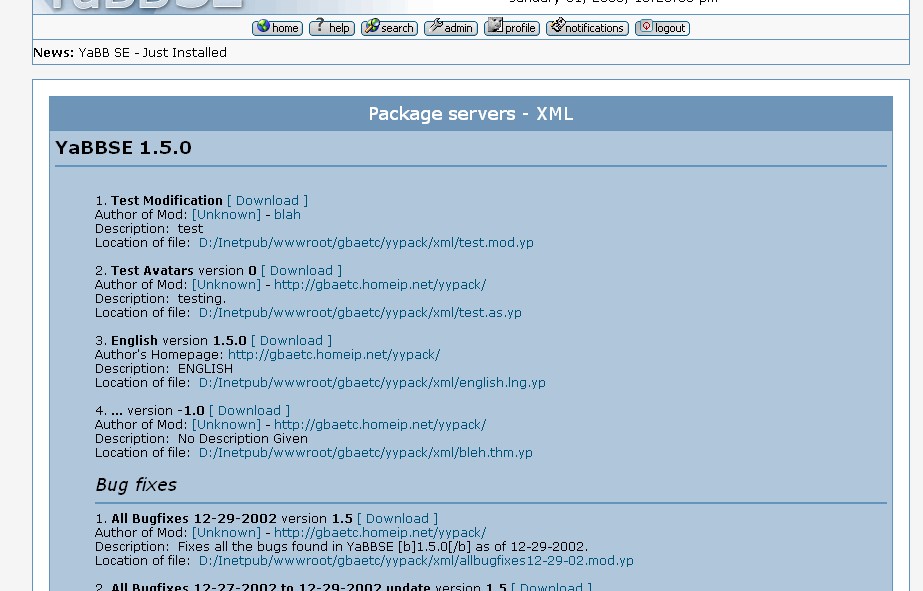Visit the English package author's homepage URL

[x=334, y=355]
